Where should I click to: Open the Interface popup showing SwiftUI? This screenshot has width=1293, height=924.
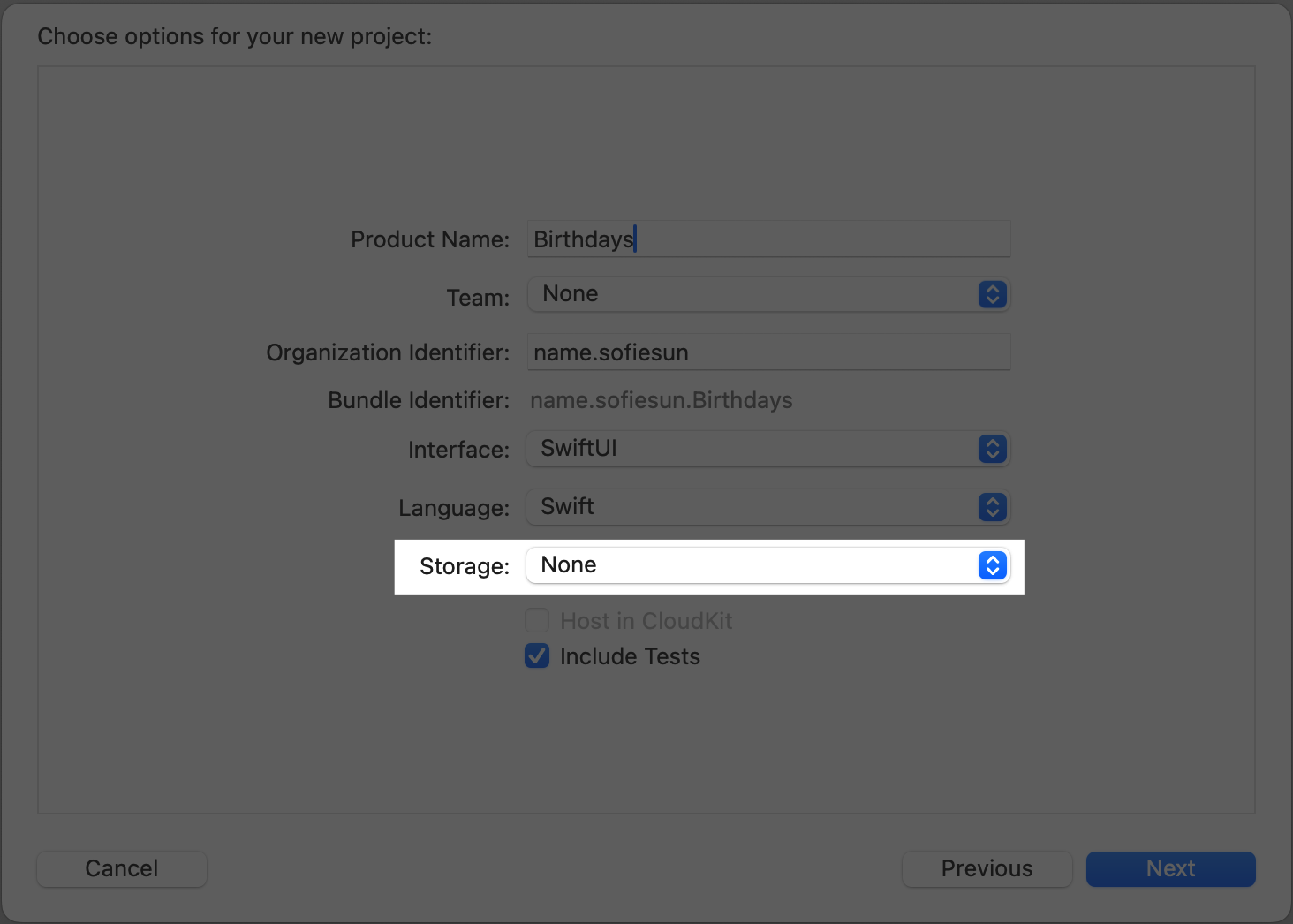pyautogui.click(x=751, y=449)
